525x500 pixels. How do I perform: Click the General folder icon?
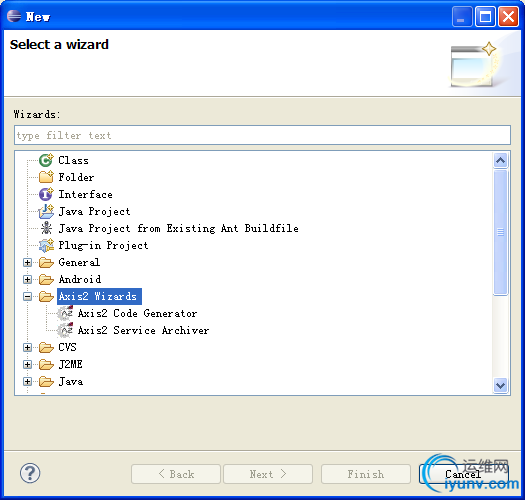click(46, 262)
